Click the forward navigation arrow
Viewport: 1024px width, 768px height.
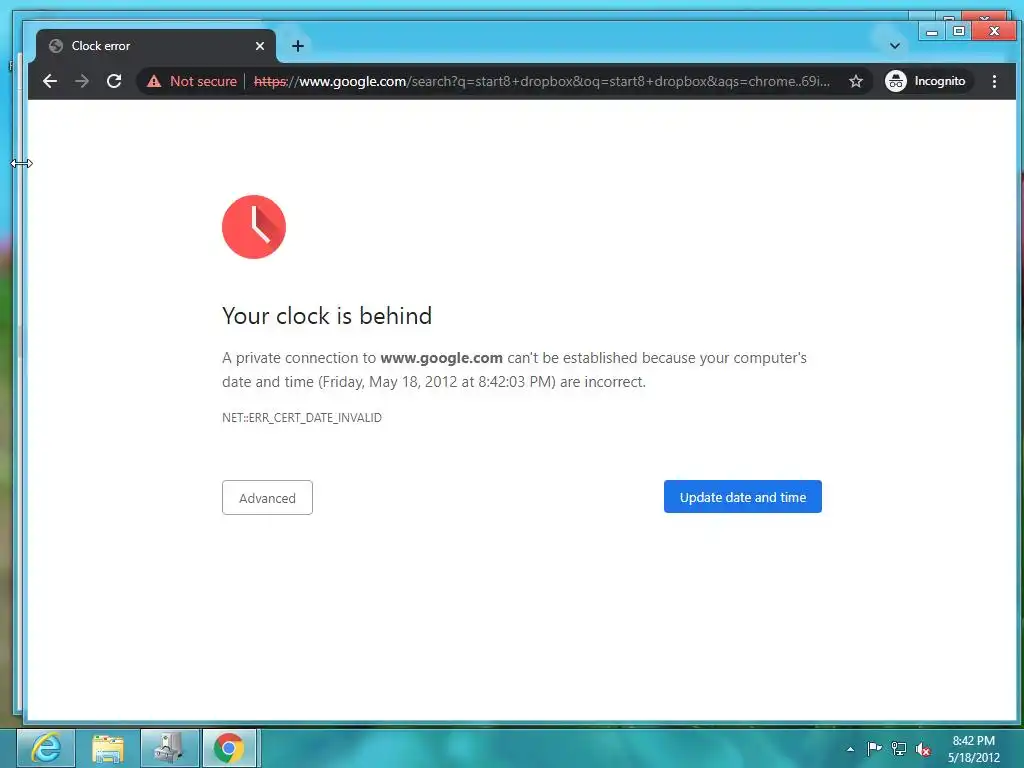[82, 81]
